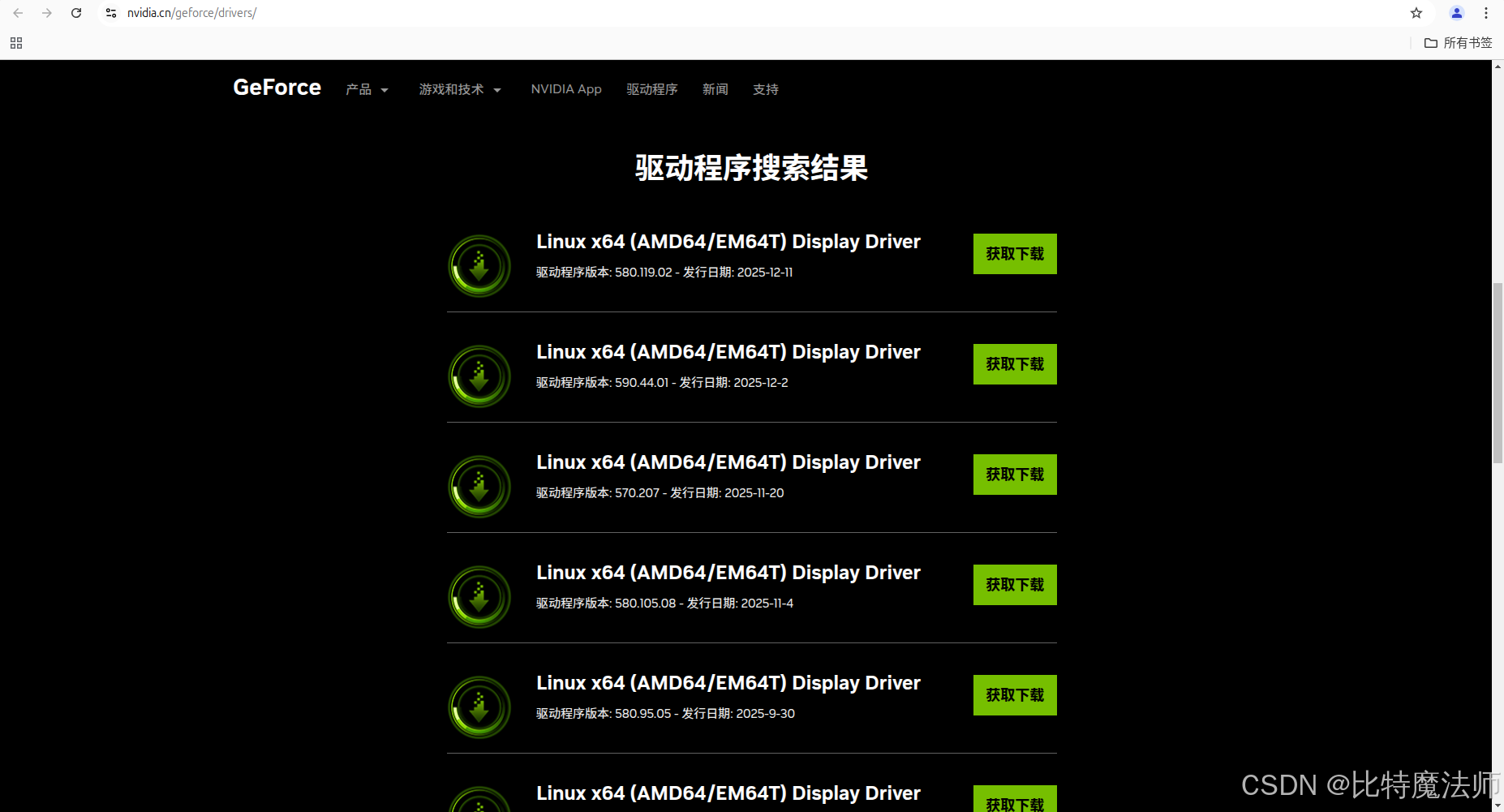Click version text 580.105.08 release info
Viewport: 1504px width, 812px height.
click(664, 604)
